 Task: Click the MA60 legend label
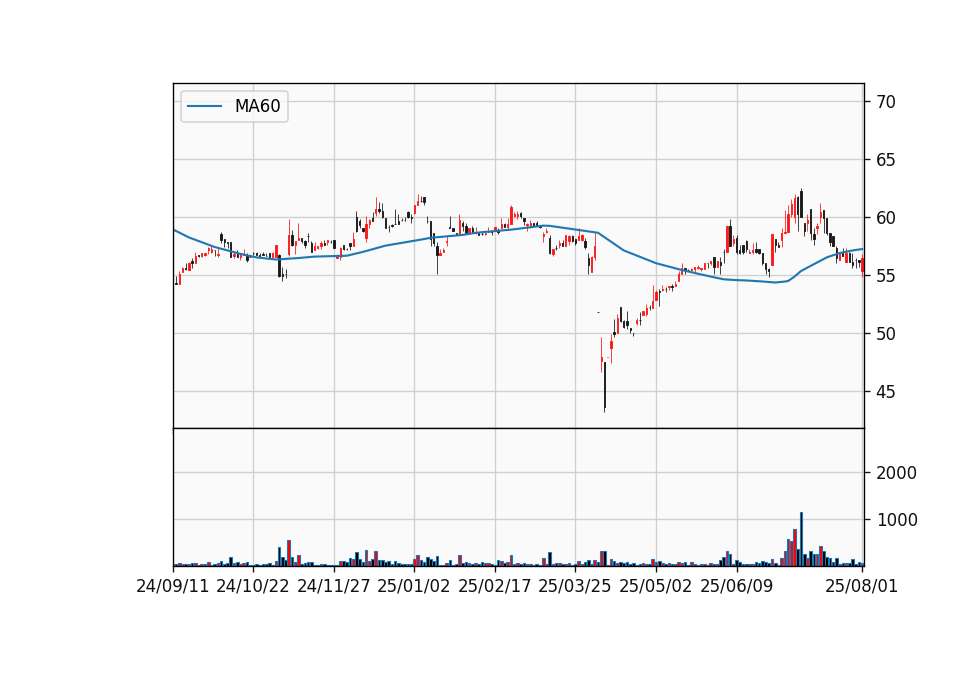pos(257,106)
